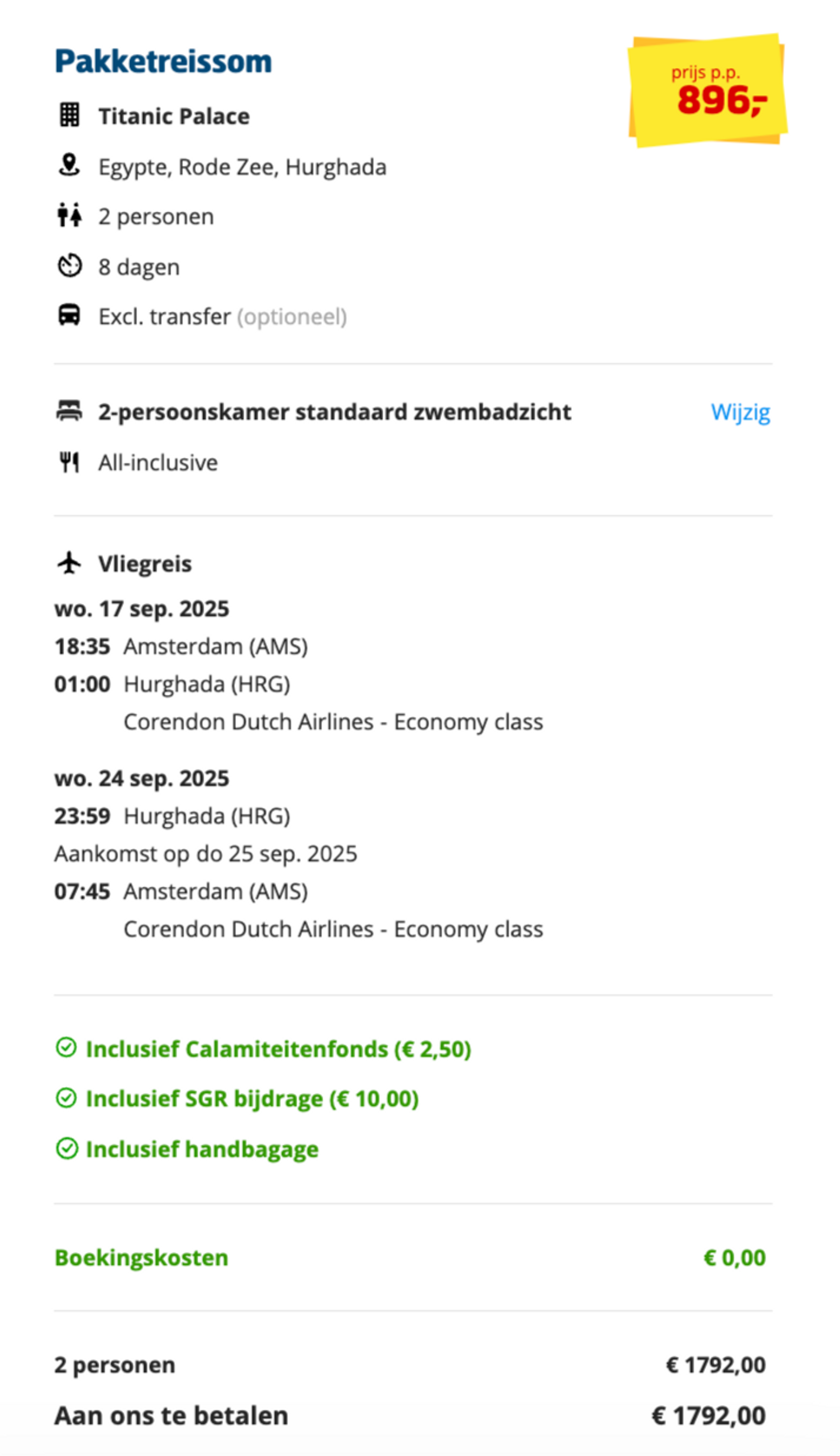Click the wo. 17 sep. 2025 departure date

point(142,609)
